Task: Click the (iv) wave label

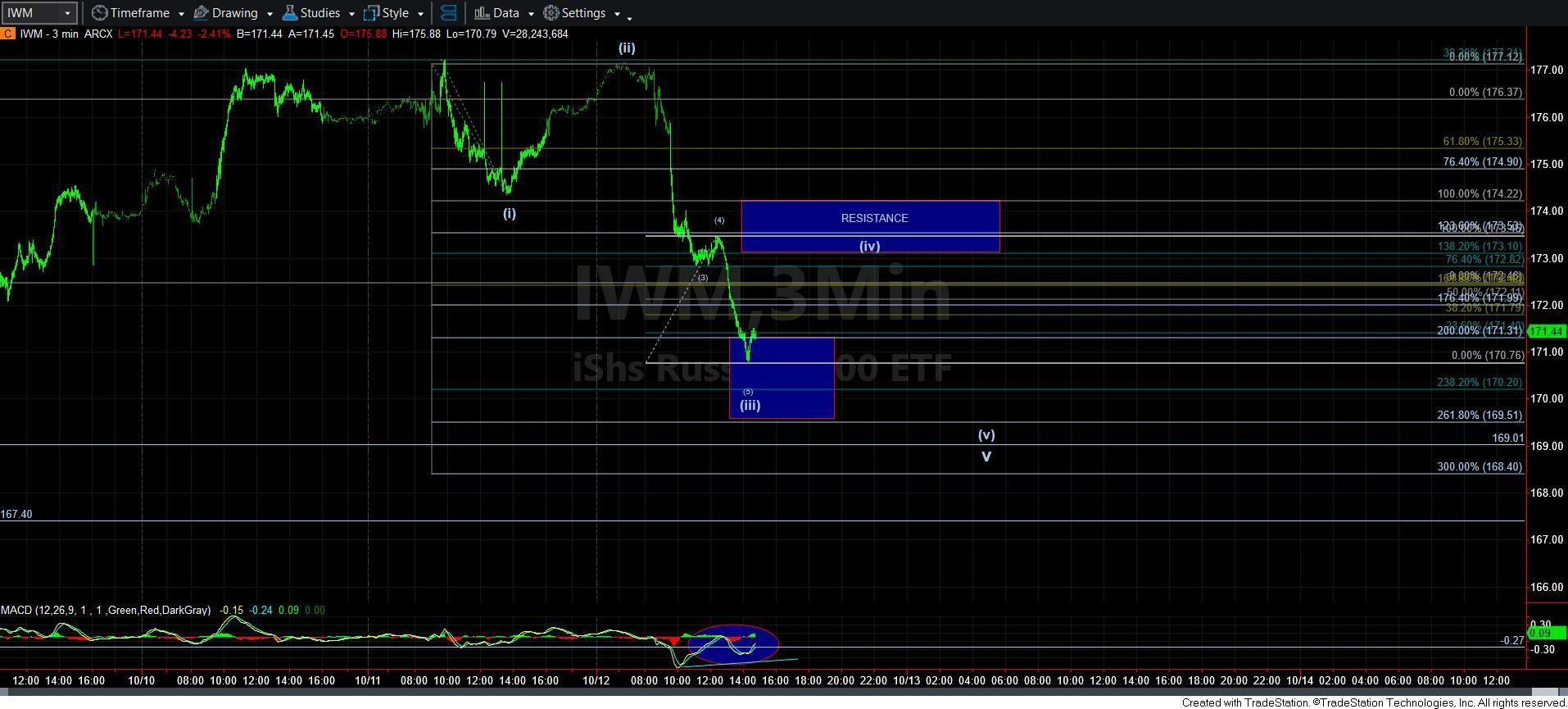Action: [x=869, y=246]
